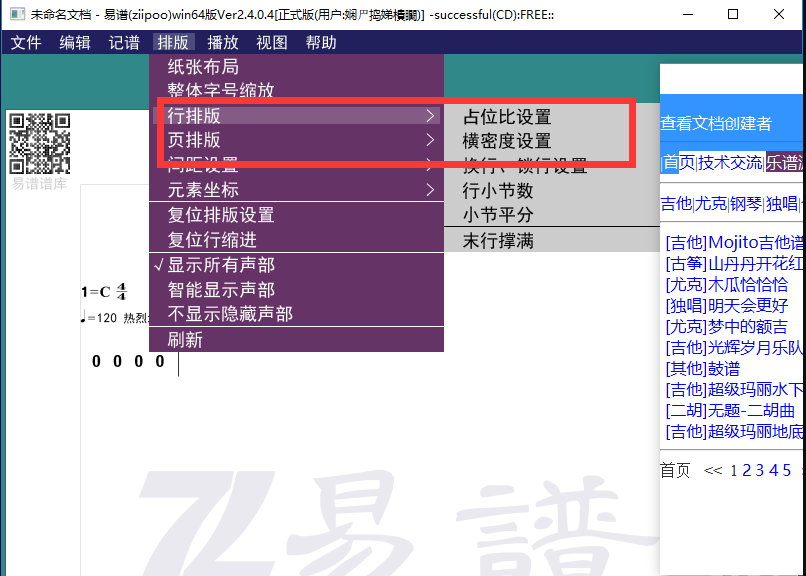
Task: Go to page 2 of the score list
Action: pyautogui.click(x=746, y=470)
